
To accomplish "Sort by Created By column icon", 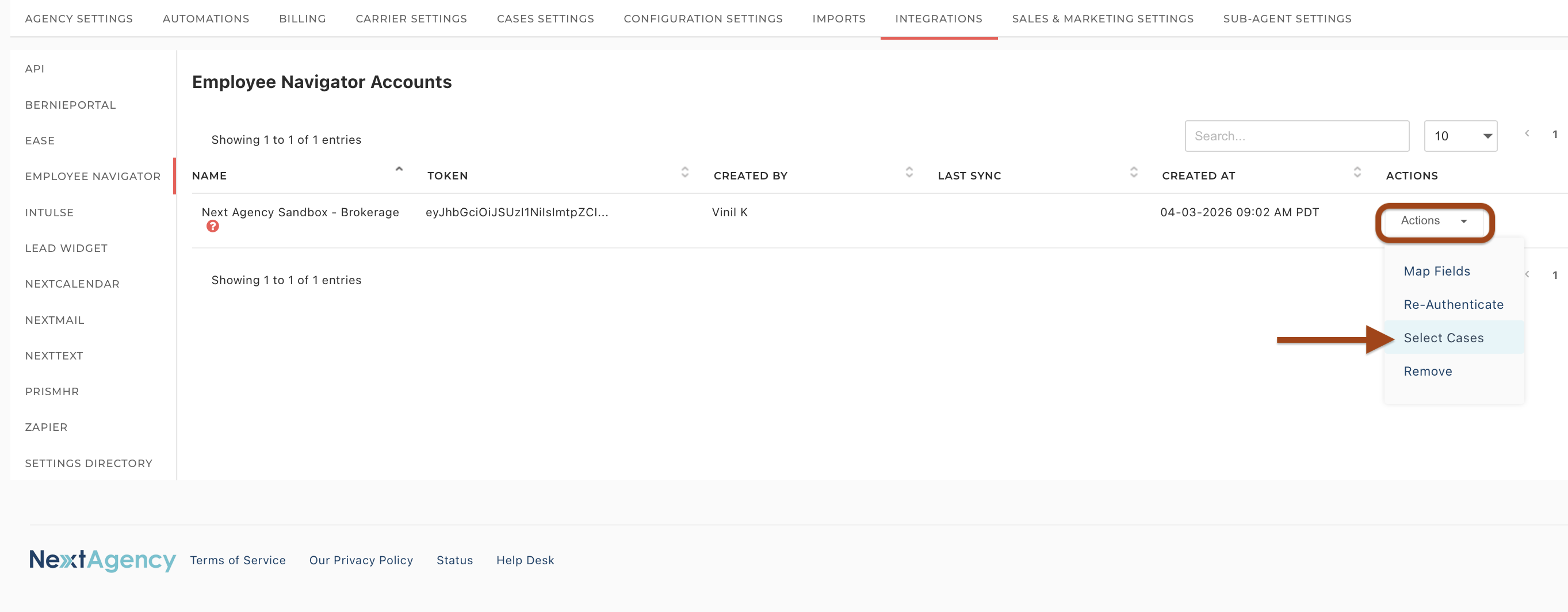I will pyautogui.click(x=909, y=173).
